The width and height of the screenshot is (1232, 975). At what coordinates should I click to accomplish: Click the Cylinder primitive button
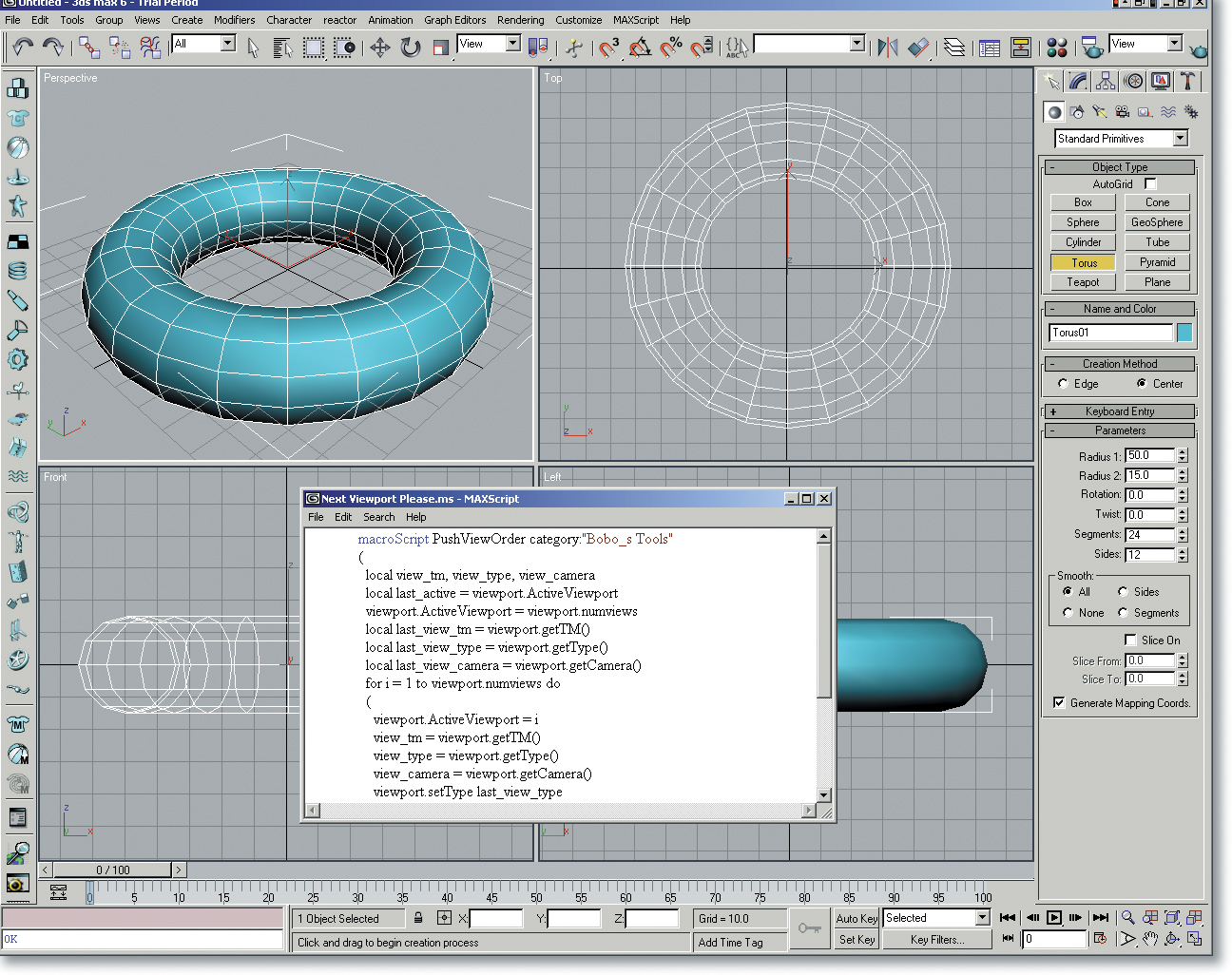tap(1083, 242)
